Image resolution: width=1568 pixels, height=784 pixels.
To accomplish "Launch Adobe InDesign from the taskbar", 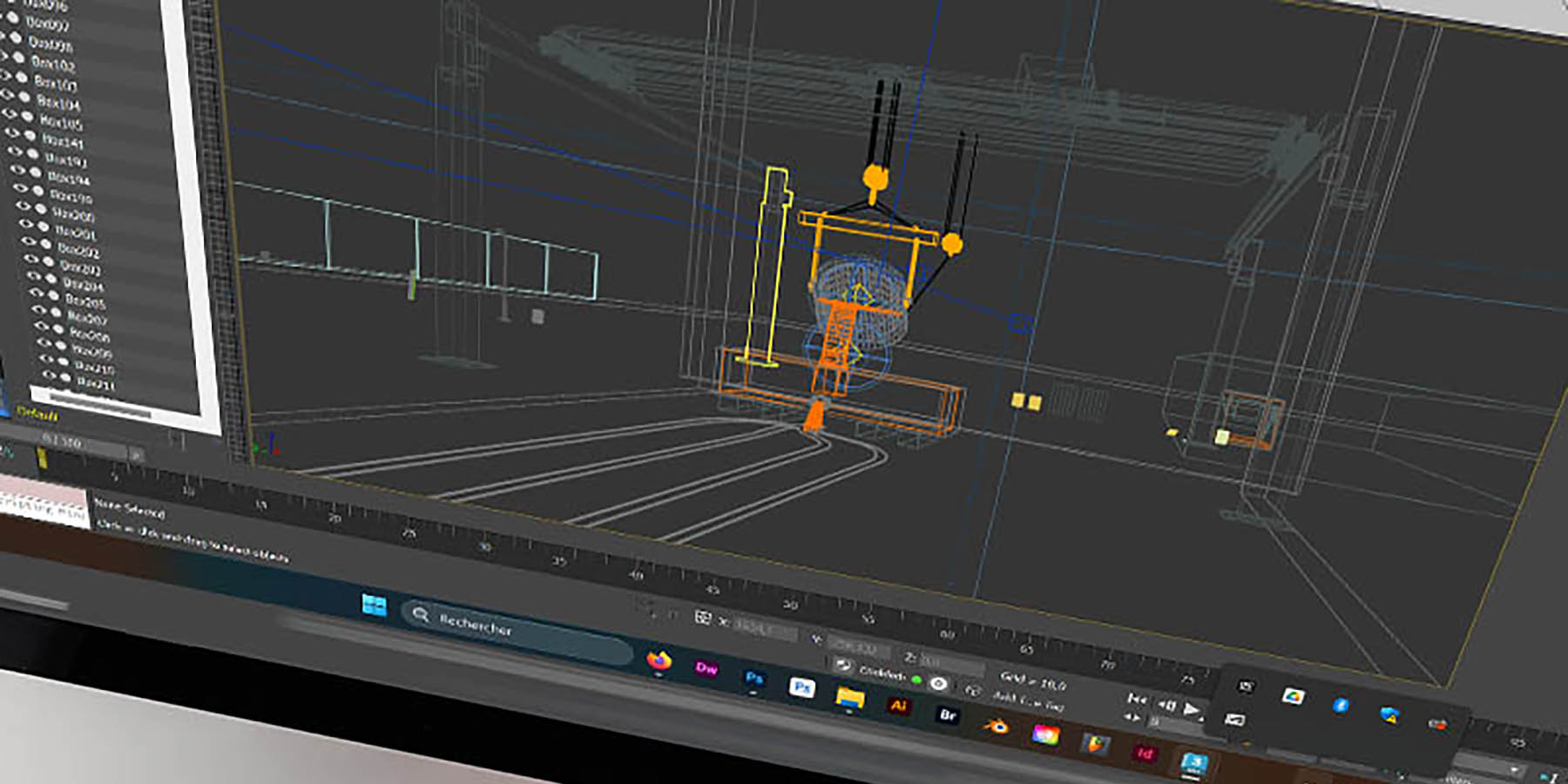I will click(x=1145, y=754).
